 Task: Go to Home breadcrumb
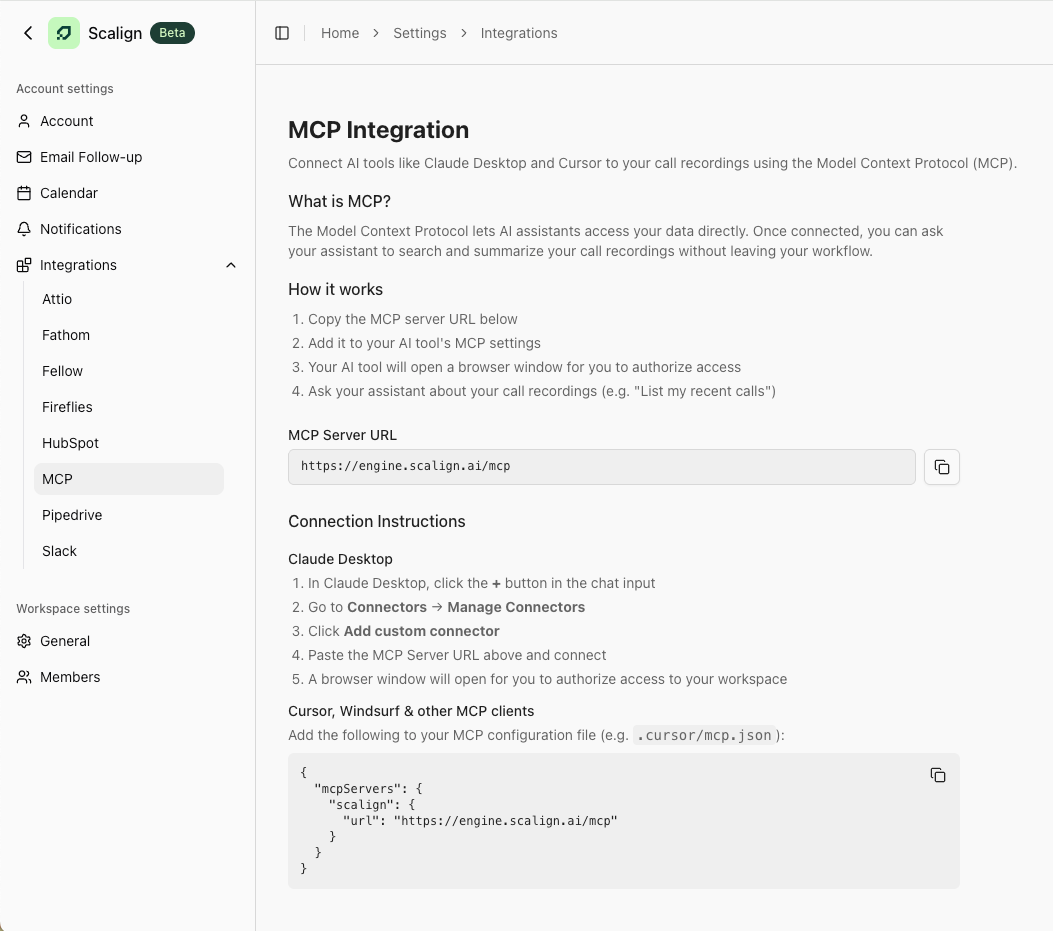[340, 33]
